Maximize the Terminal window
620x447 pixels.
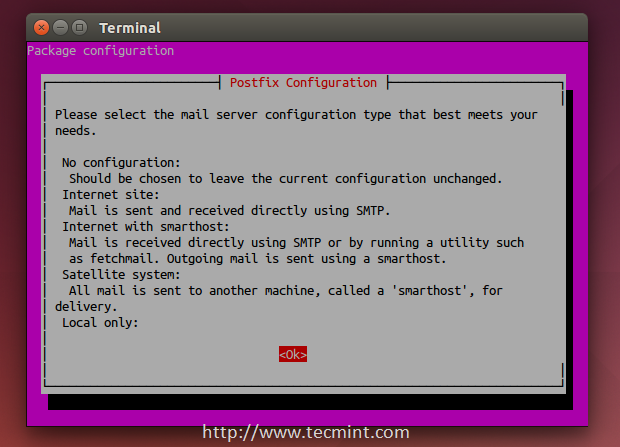tap(79, 27)
